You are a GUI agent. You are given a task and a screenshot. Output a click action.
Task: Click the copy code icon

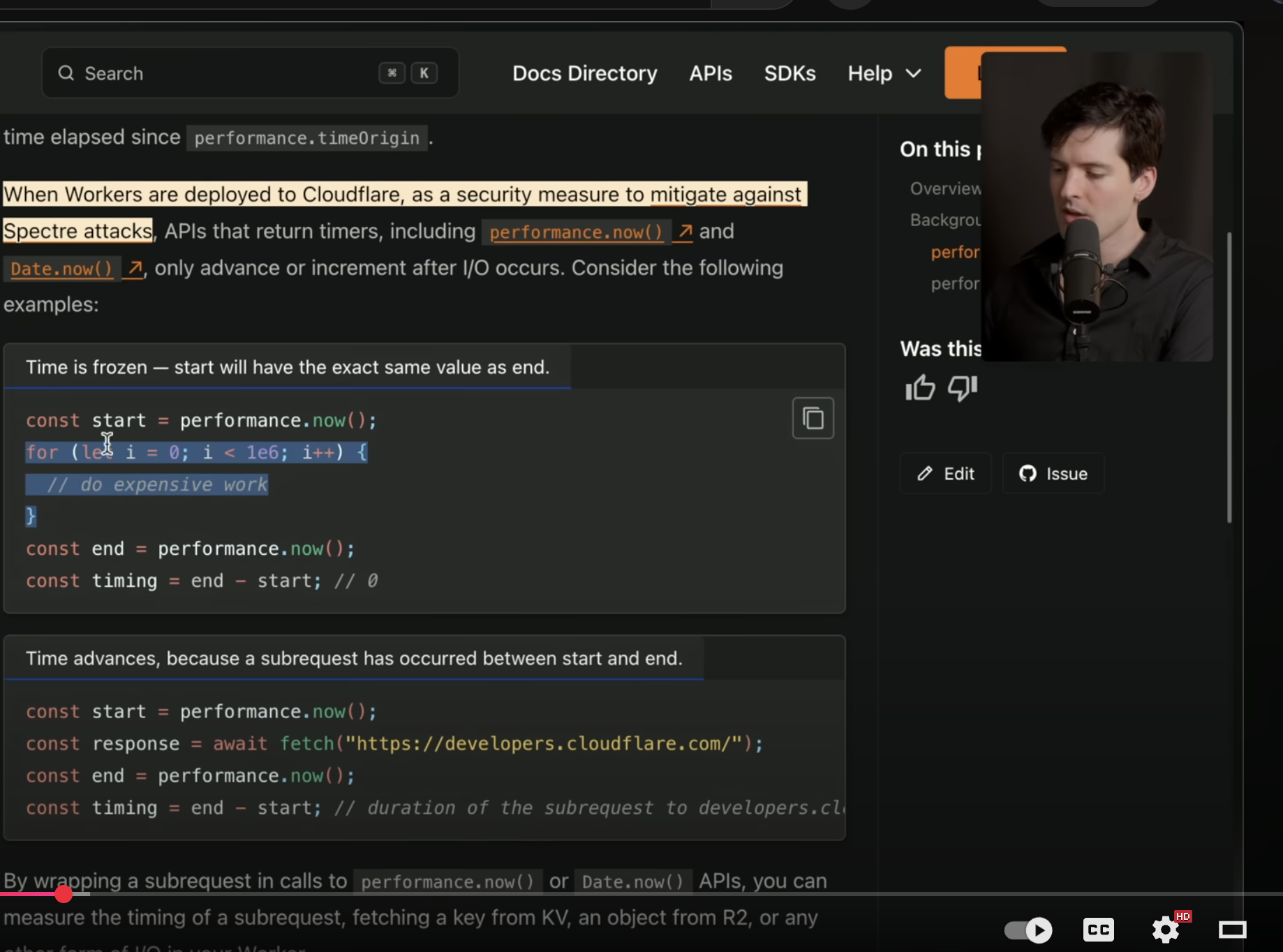[x=813, y=419]
